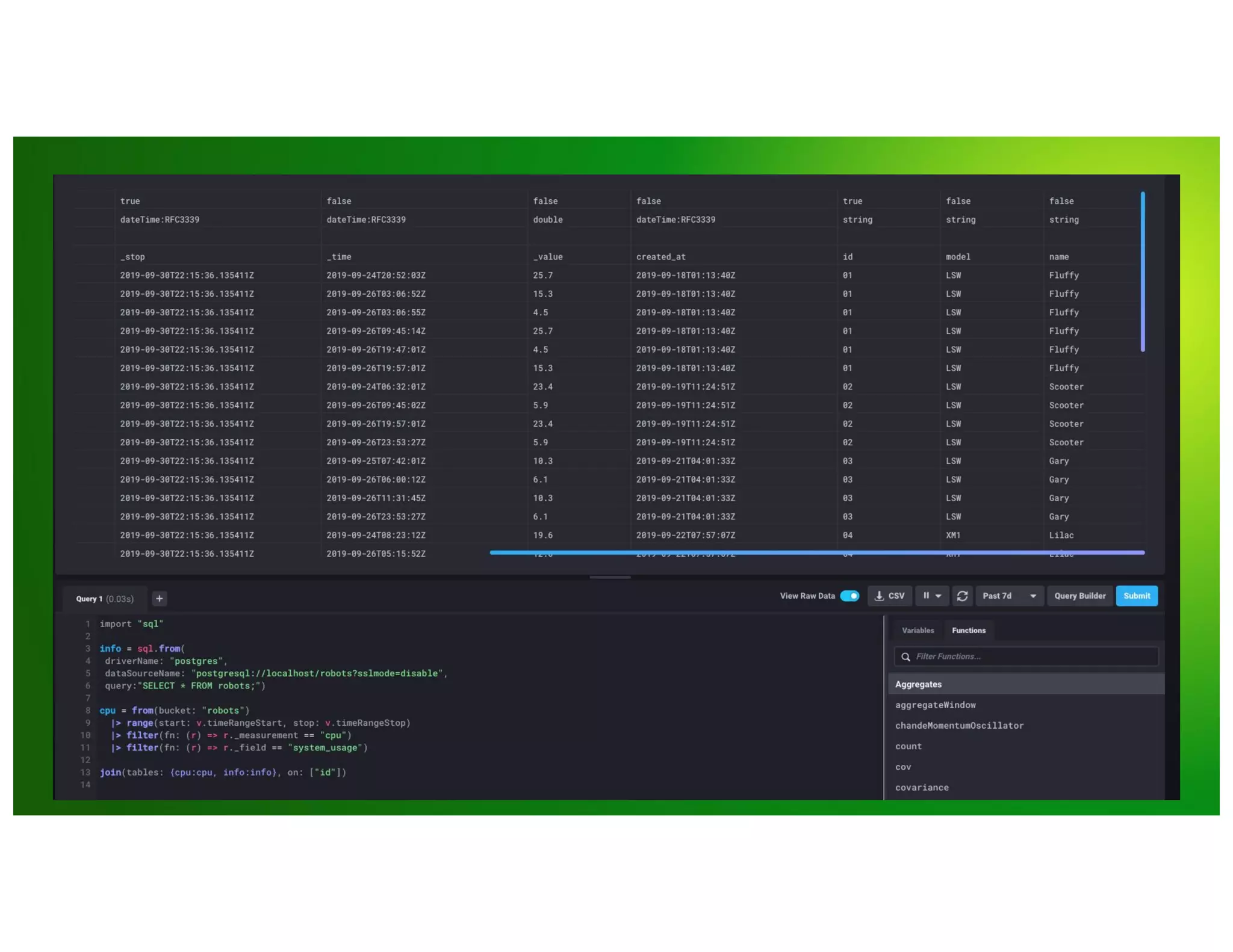Pick the covariance function
The width and height of the screenshot is (1233, 952).
tap(921, 787)
